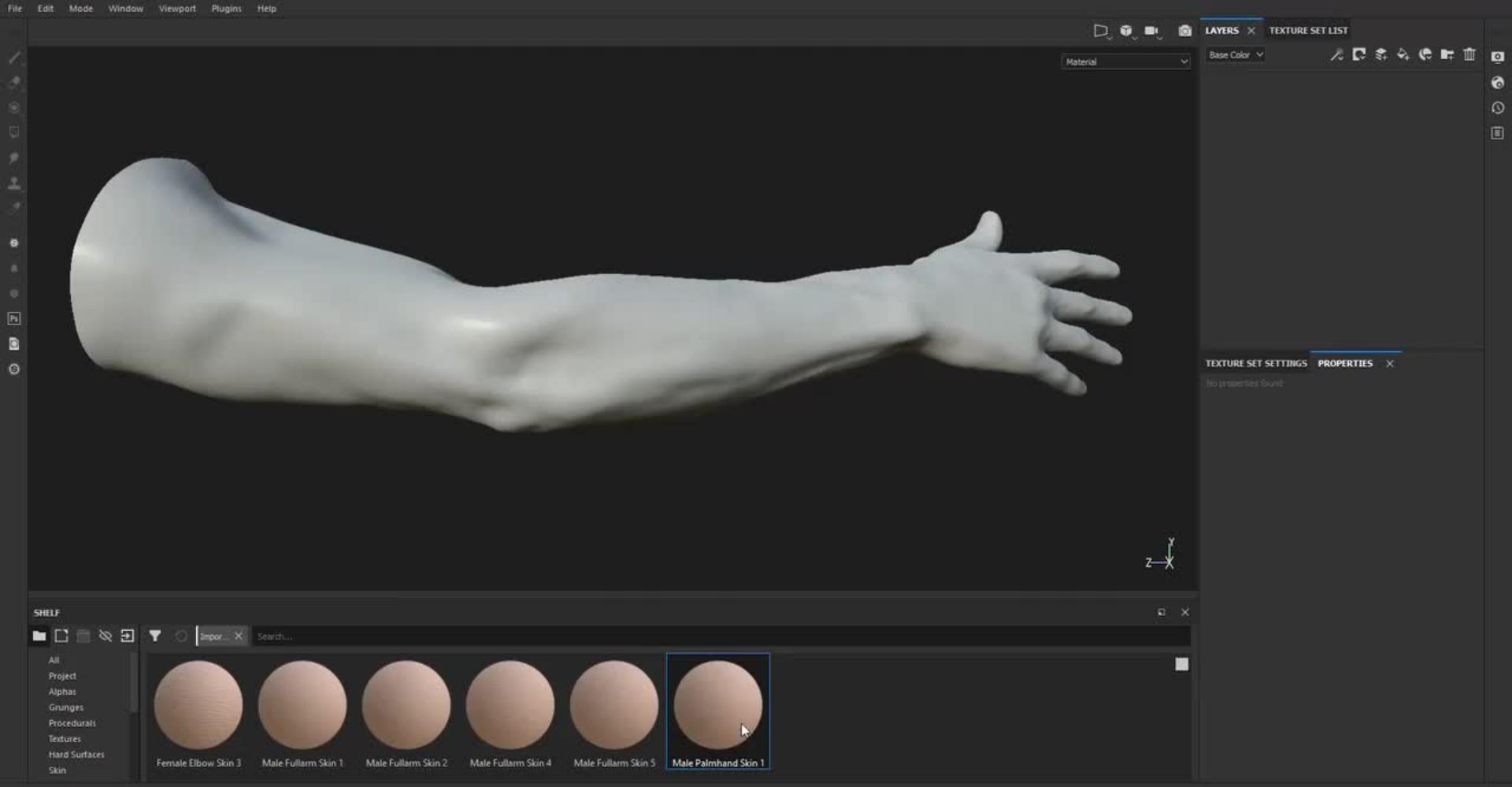Viewport: 1512px width, 787px height.
Task: Expand the perspective view mode dropdown
Action: [x=1102, y=32]
